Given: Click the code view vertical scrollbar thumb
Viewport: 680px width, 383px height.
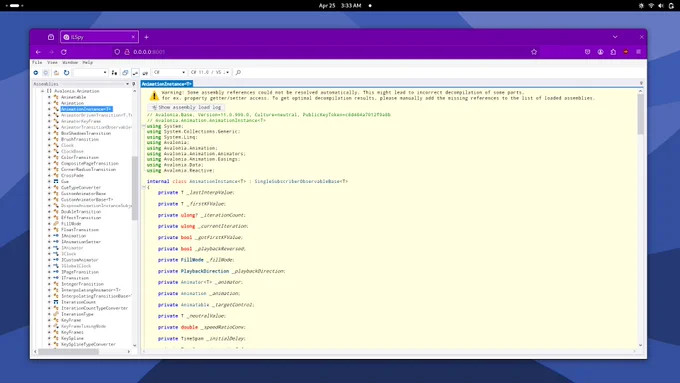Looking at the screenshot, I should 641,114.
